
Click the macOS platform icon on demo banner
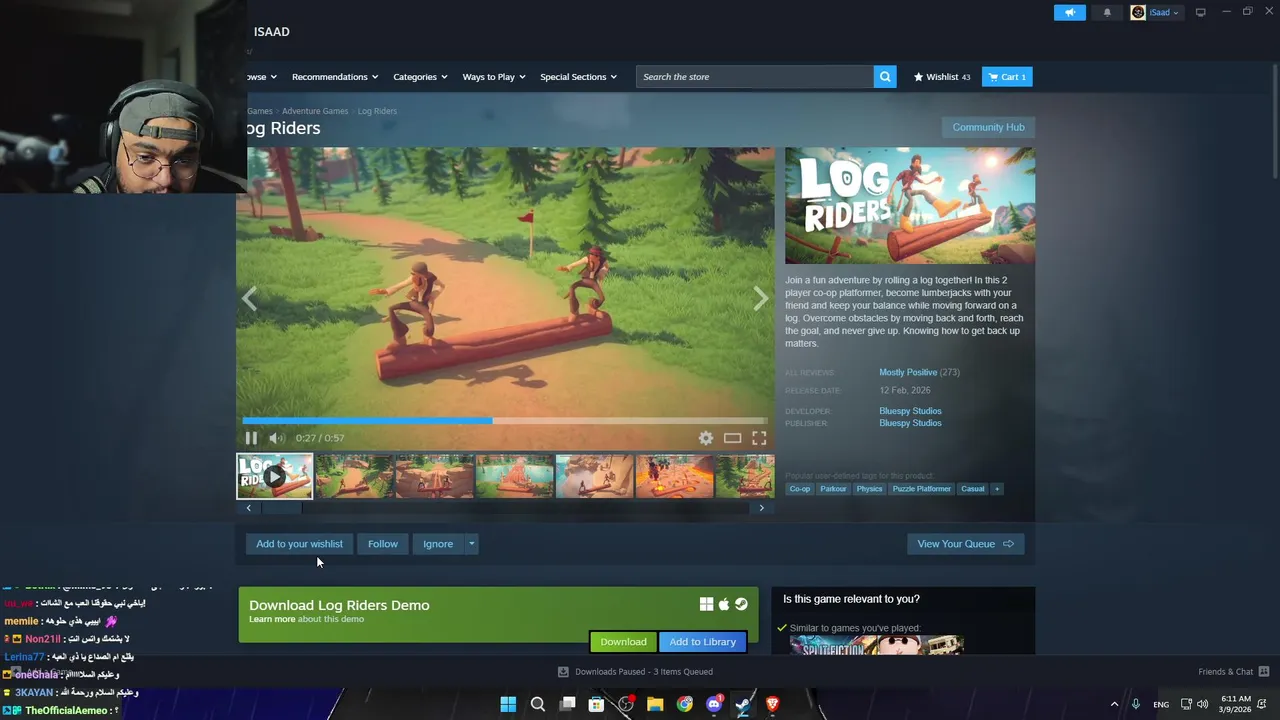click(x=724, y=604)
